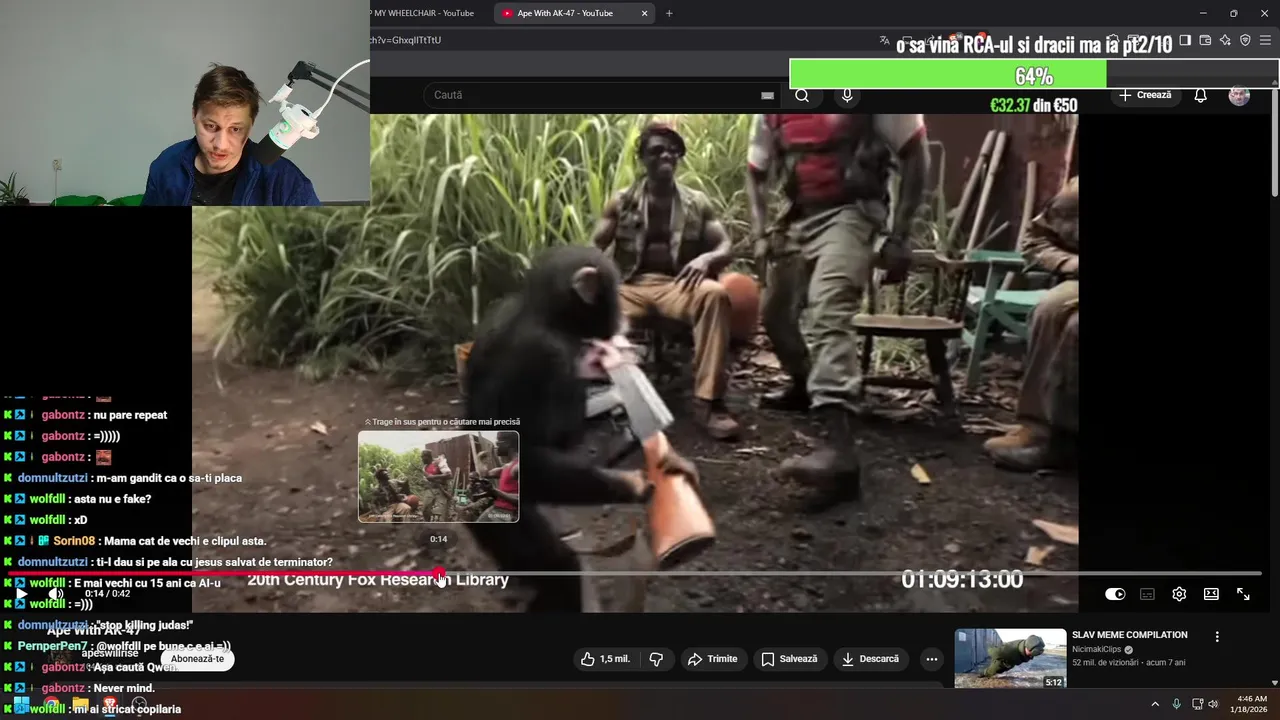1280x720 pixels.
Task: Like the video (1,5 mil.)
Action: 606,659
